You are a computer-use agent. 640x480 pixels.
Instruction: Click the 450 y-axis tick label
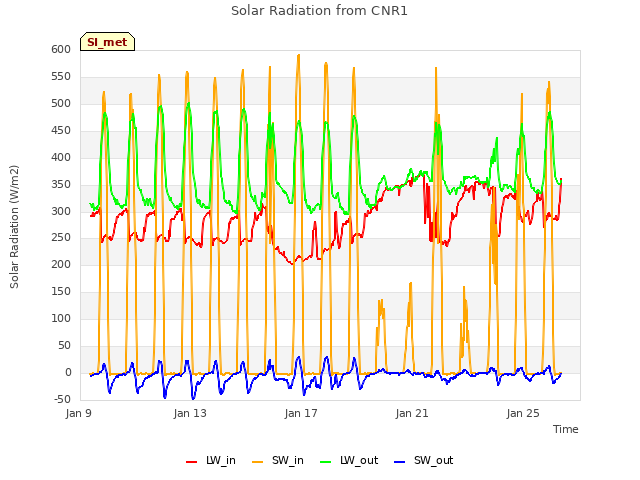[x=61, y=130]
